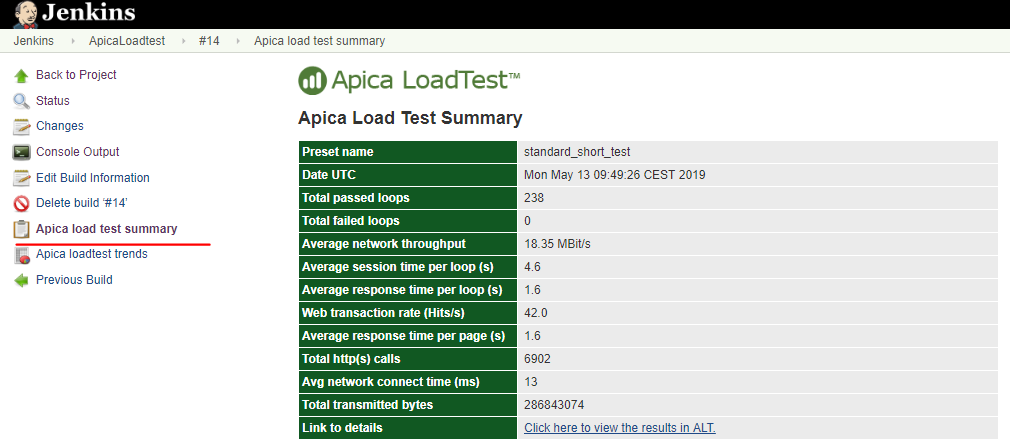
Task: Click Jenkins breadcrumb item
Action: (x=33, y=41)
